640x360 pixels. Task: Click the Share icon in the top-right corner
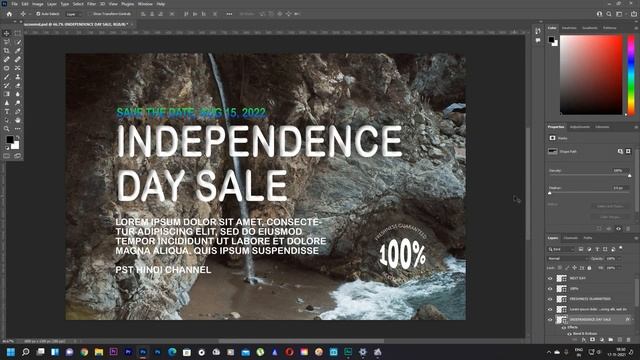pos(633,14)
